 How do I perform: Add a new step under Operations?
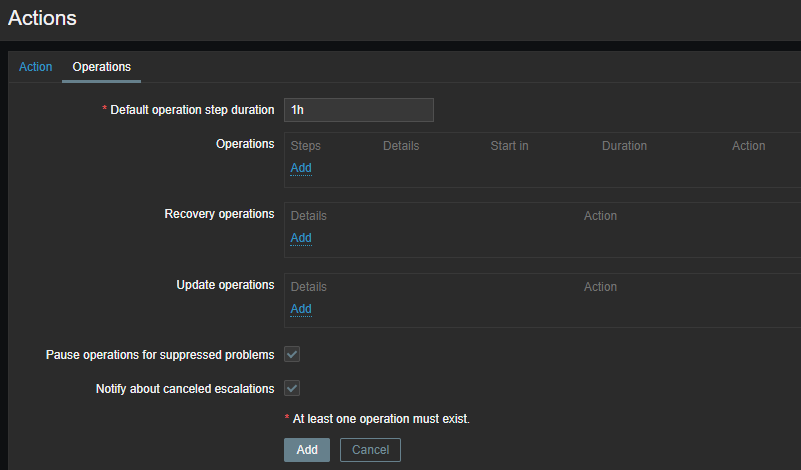pyautogui.click(x=301, y=168)
